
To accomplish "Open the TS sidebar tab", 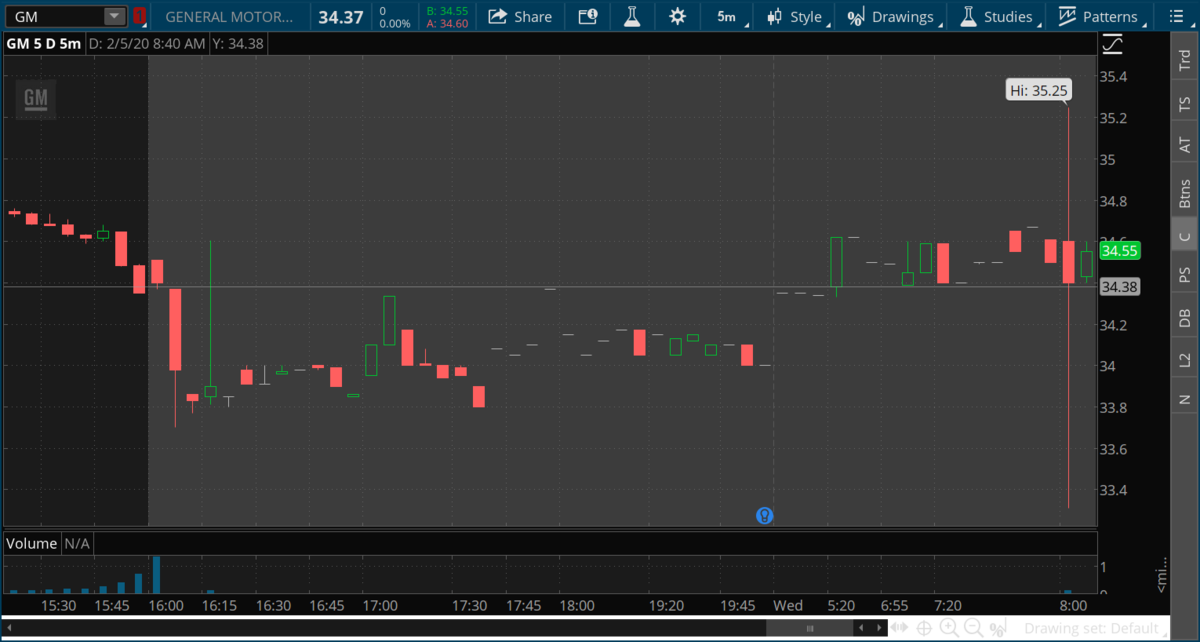I will (1185, 104).
